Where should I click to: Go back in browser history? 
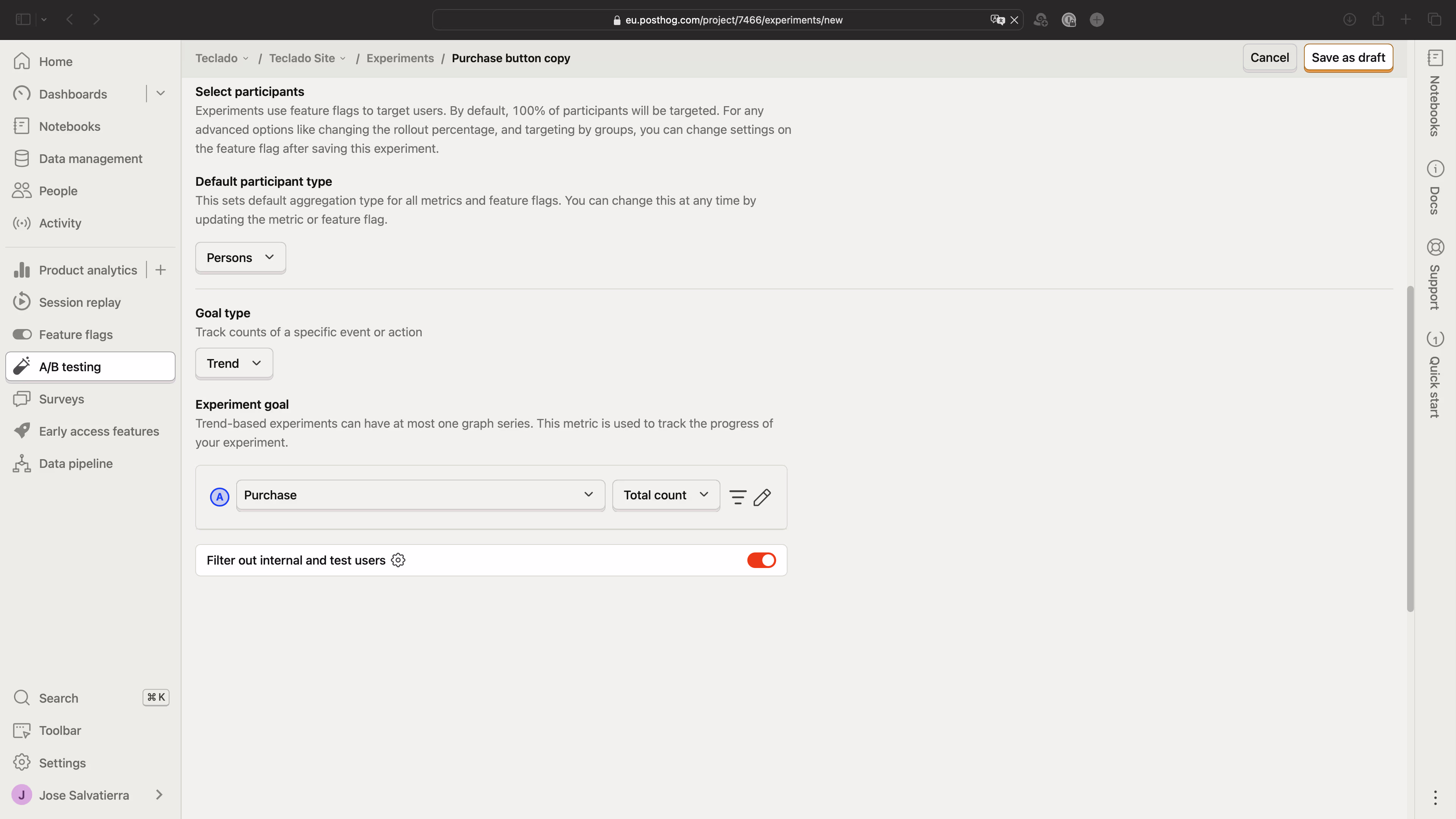(69, 19)
